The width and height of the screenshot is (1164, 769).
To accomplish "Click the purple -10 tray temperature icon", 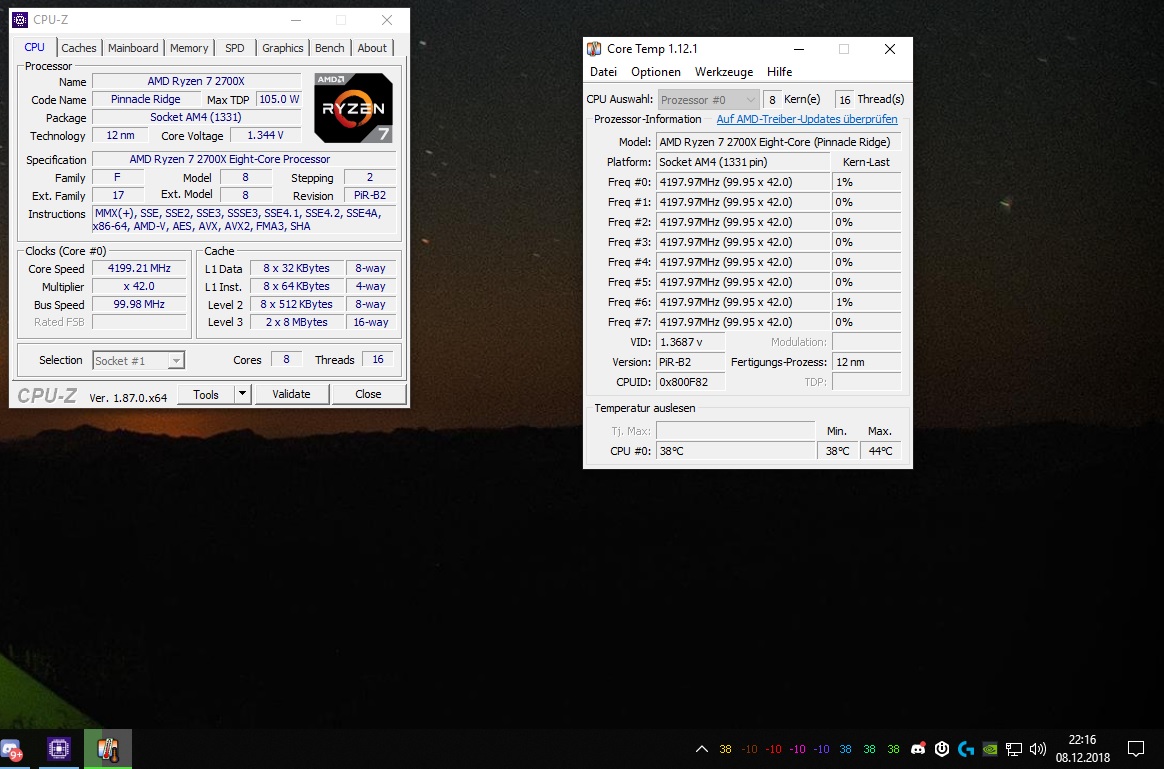I will point(821,749).
